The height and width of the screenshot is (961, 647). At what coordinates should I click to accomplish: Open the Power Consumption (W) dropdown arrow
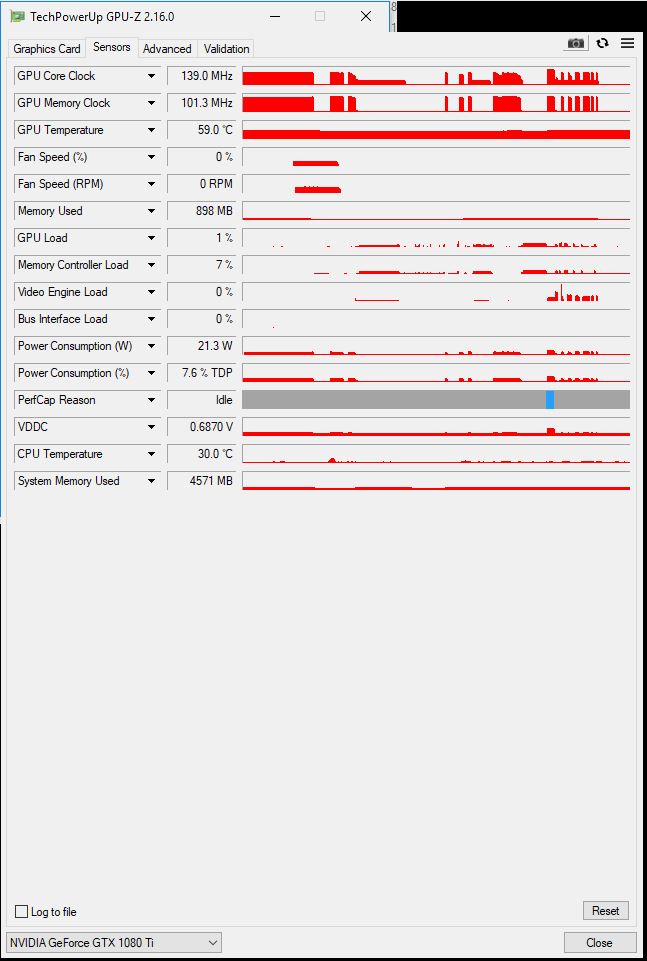151,346
